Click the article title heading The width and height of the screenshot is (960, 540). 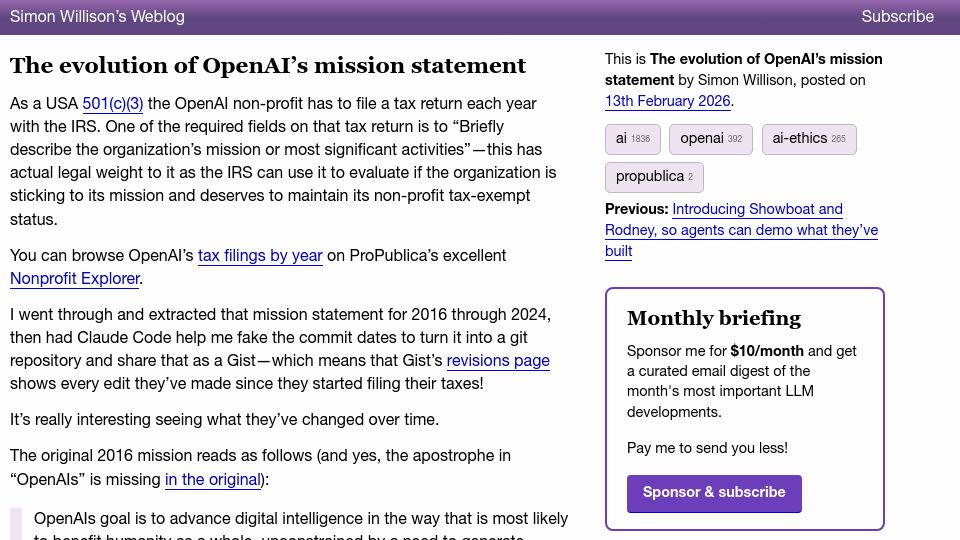[268, 66]
